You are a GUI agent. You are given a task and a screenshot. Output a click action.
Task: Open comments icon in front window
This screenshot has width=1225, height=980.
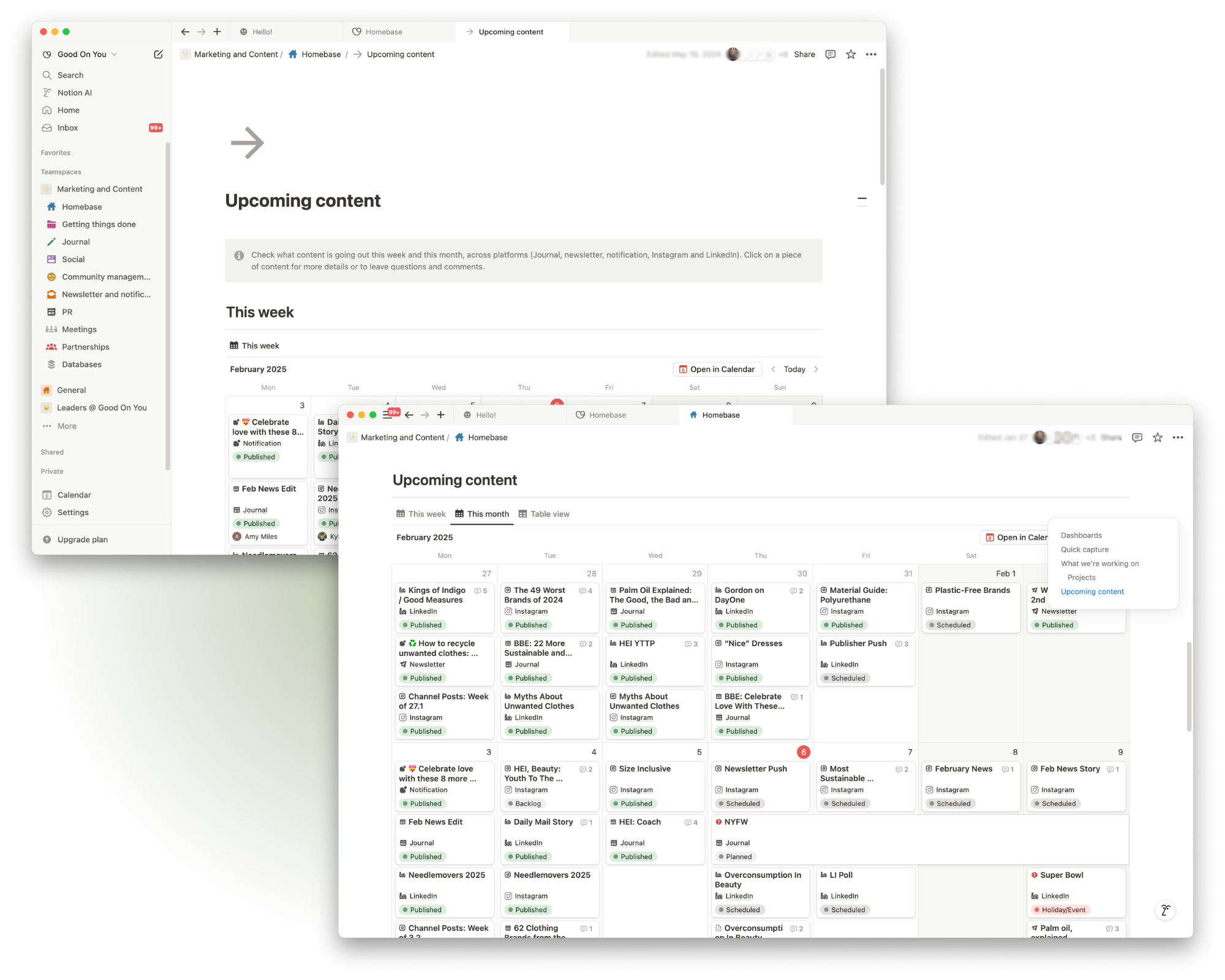pyautogui.click(x=1137, y=437)
